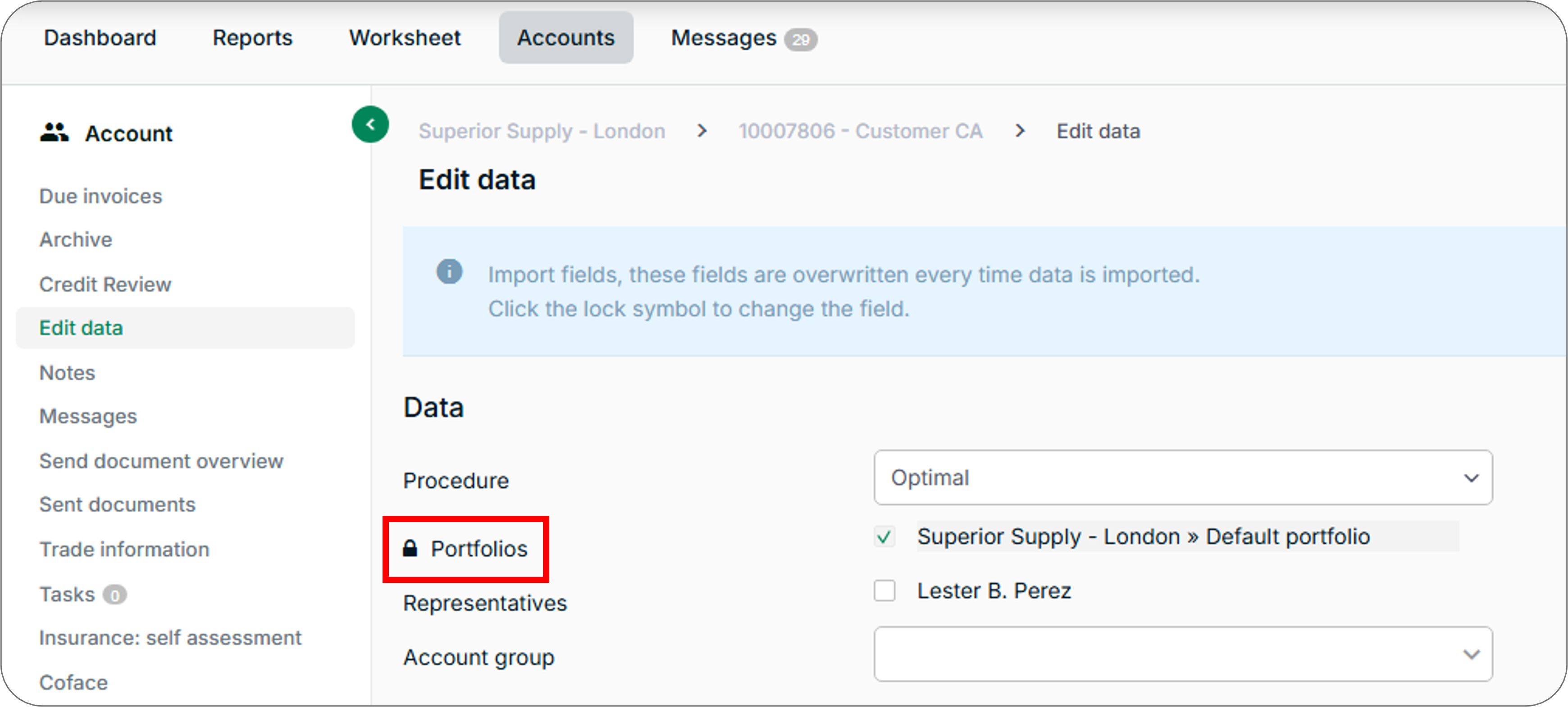Go to Credit Review

point(105,285)
